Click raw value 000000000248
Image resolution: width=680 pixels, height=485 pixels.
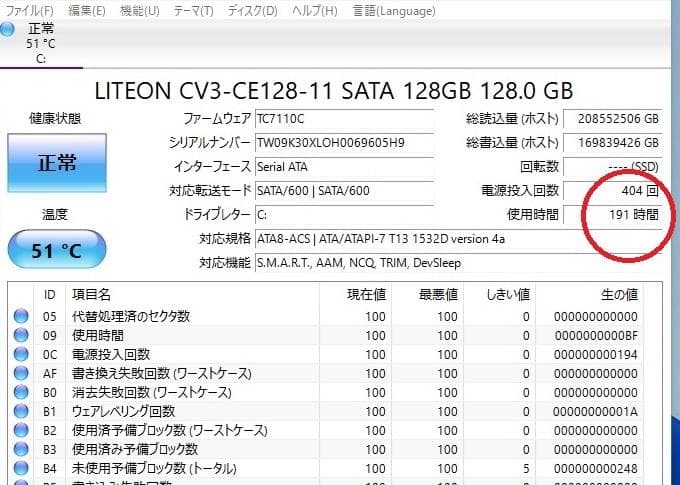pyautogui.click(x=596, y=469)
